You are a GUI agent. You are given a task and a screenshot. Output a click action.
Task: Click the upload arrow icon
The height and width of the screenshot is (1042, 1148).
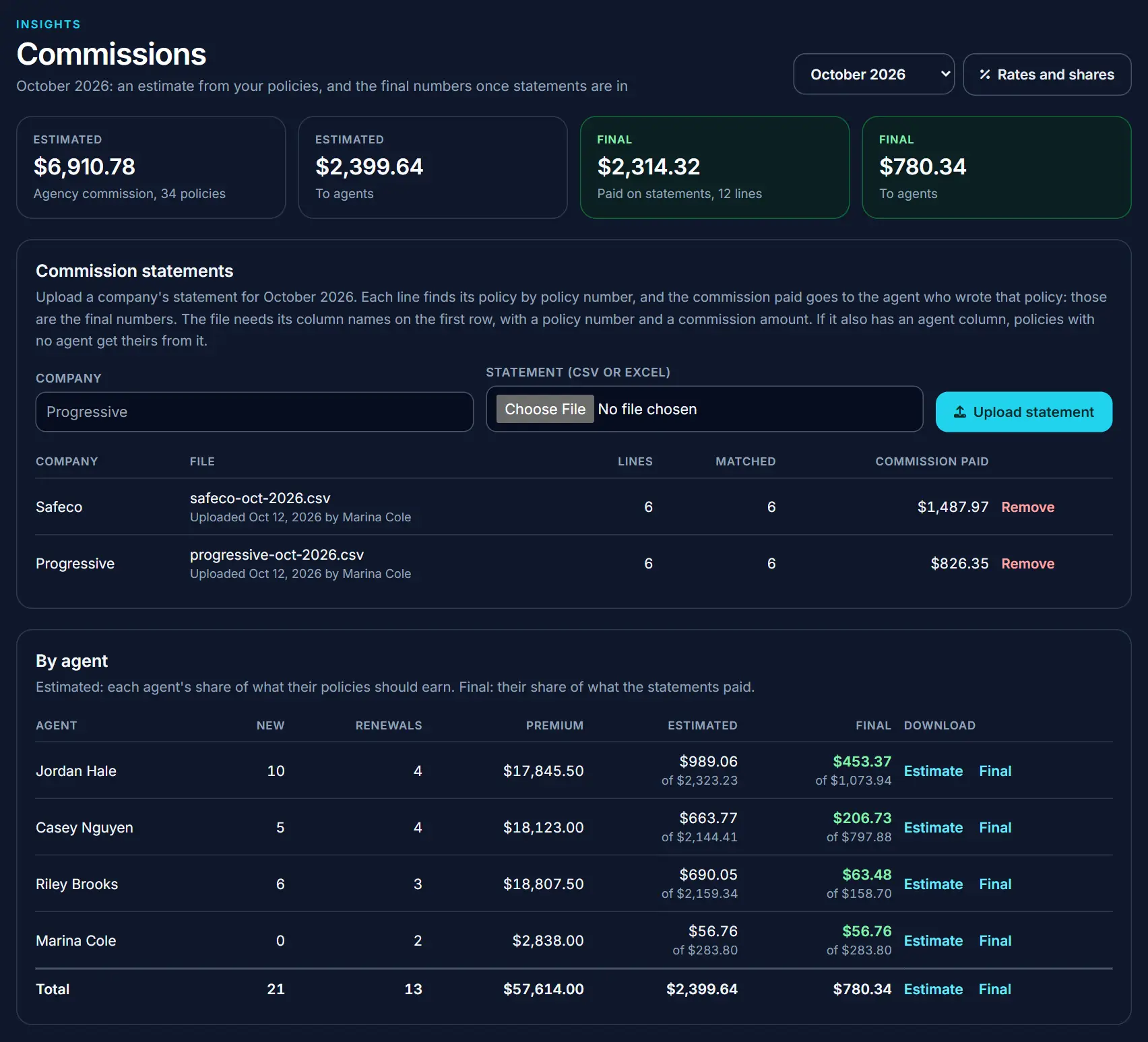coord(960,412)
